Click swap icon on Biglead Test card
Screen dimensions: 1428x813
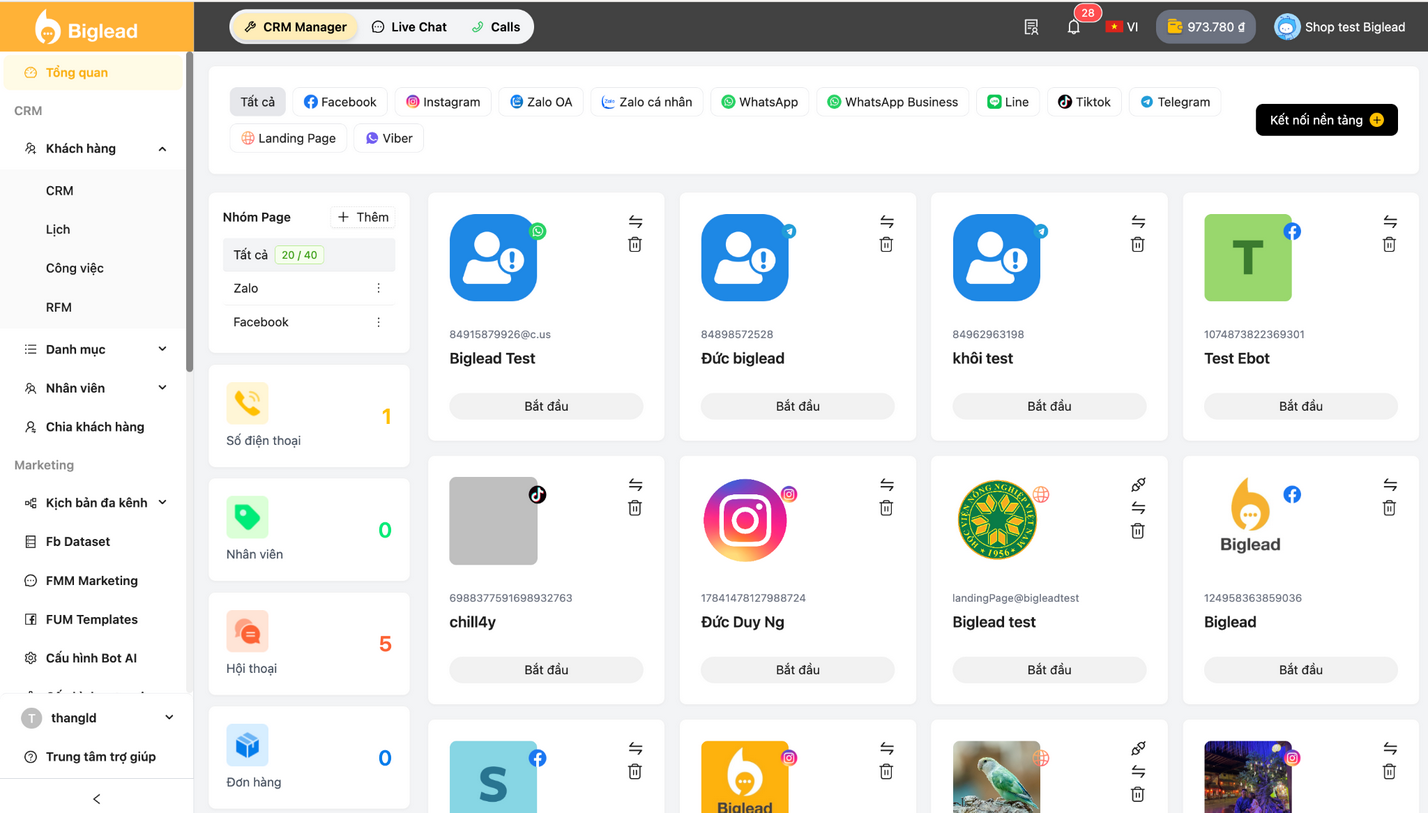pyautogui.click(x=635, y=221)
